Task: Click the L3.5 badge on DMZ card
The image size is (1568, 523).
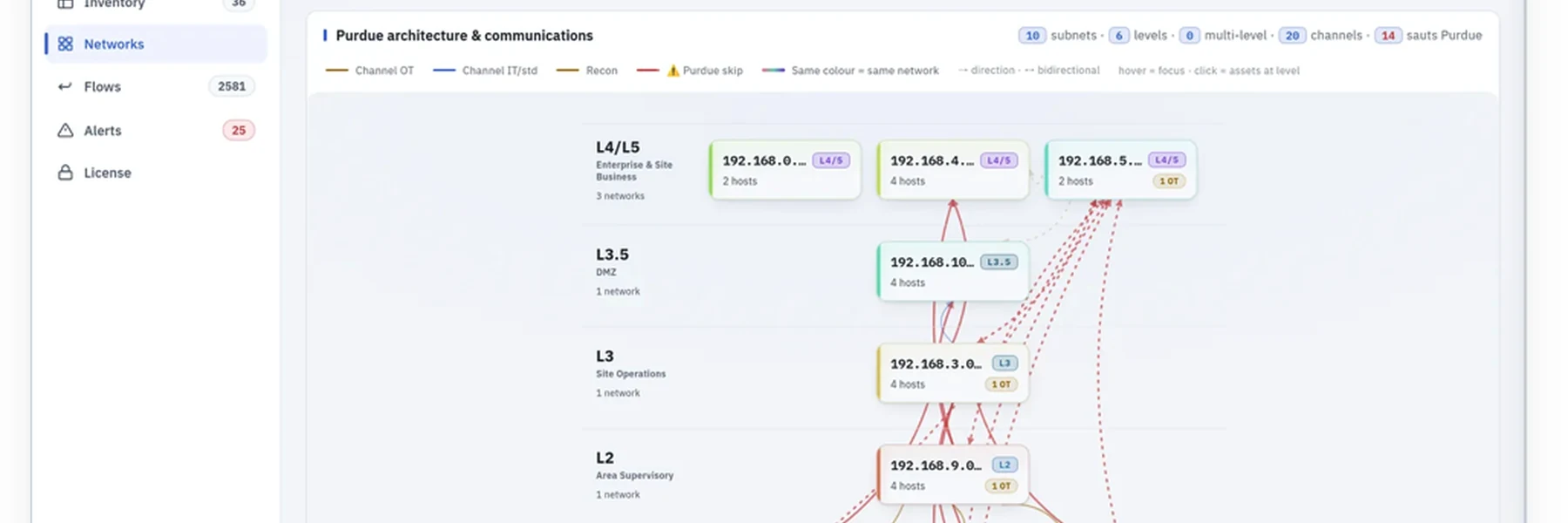Action: pos(999,261)
